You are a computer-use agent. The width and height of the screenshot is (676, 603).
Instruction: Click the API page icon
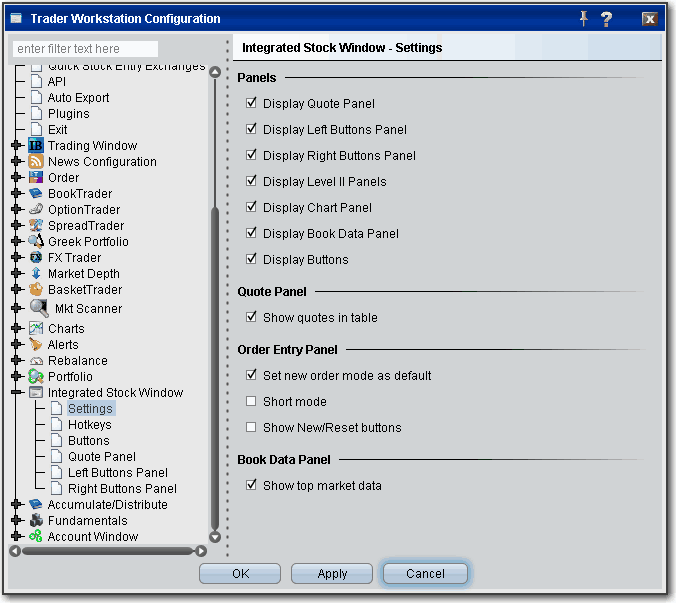coord(37,81)
